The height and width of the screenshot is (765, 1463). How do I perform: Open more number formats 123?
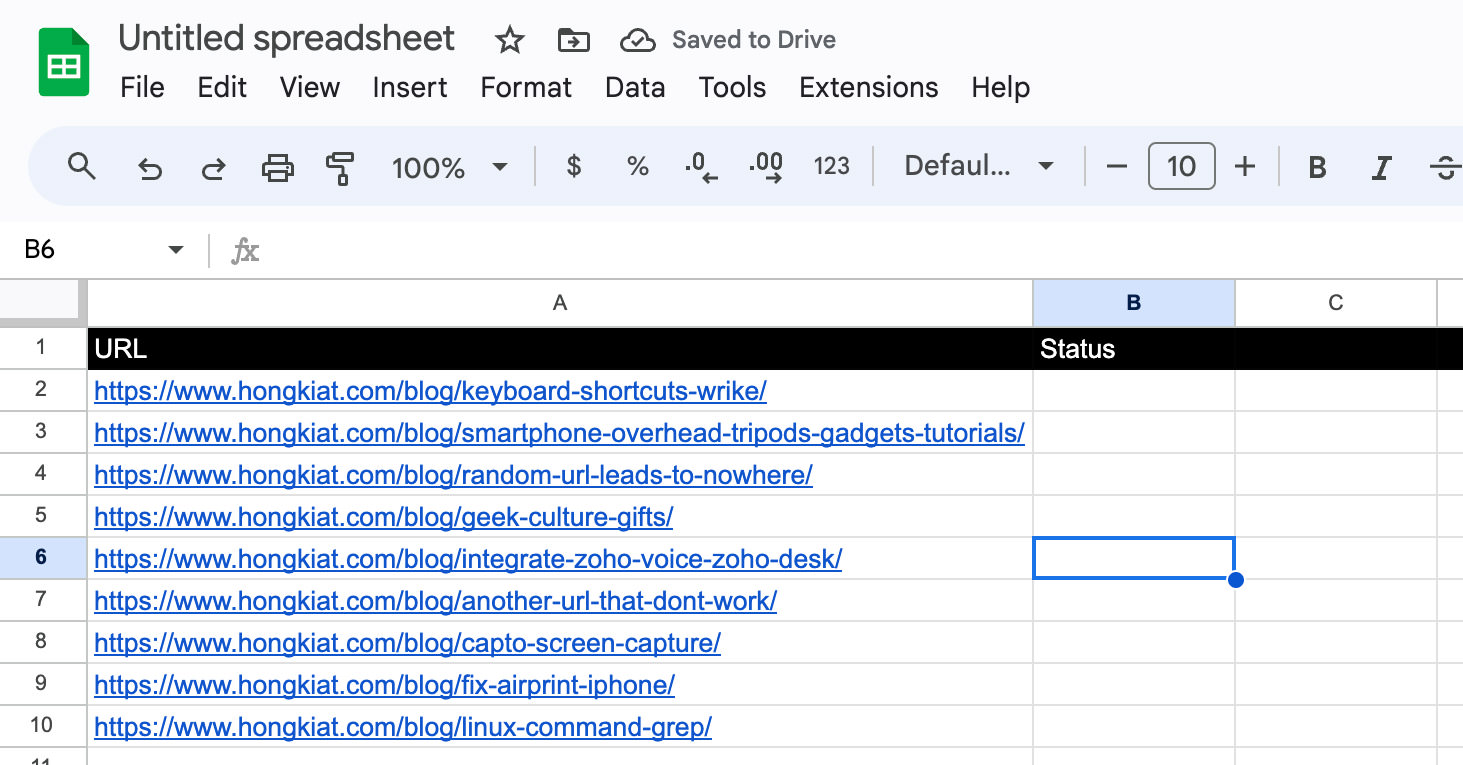(832, 166)
